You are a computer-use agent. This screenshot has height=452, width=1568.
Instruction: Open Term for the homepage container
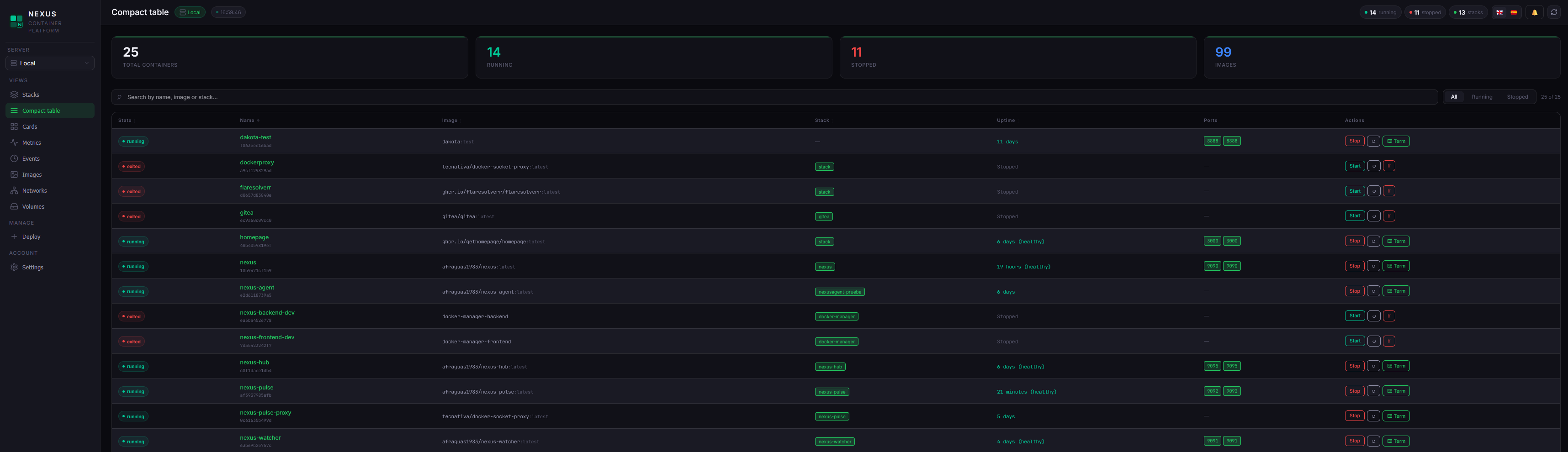1396,242
